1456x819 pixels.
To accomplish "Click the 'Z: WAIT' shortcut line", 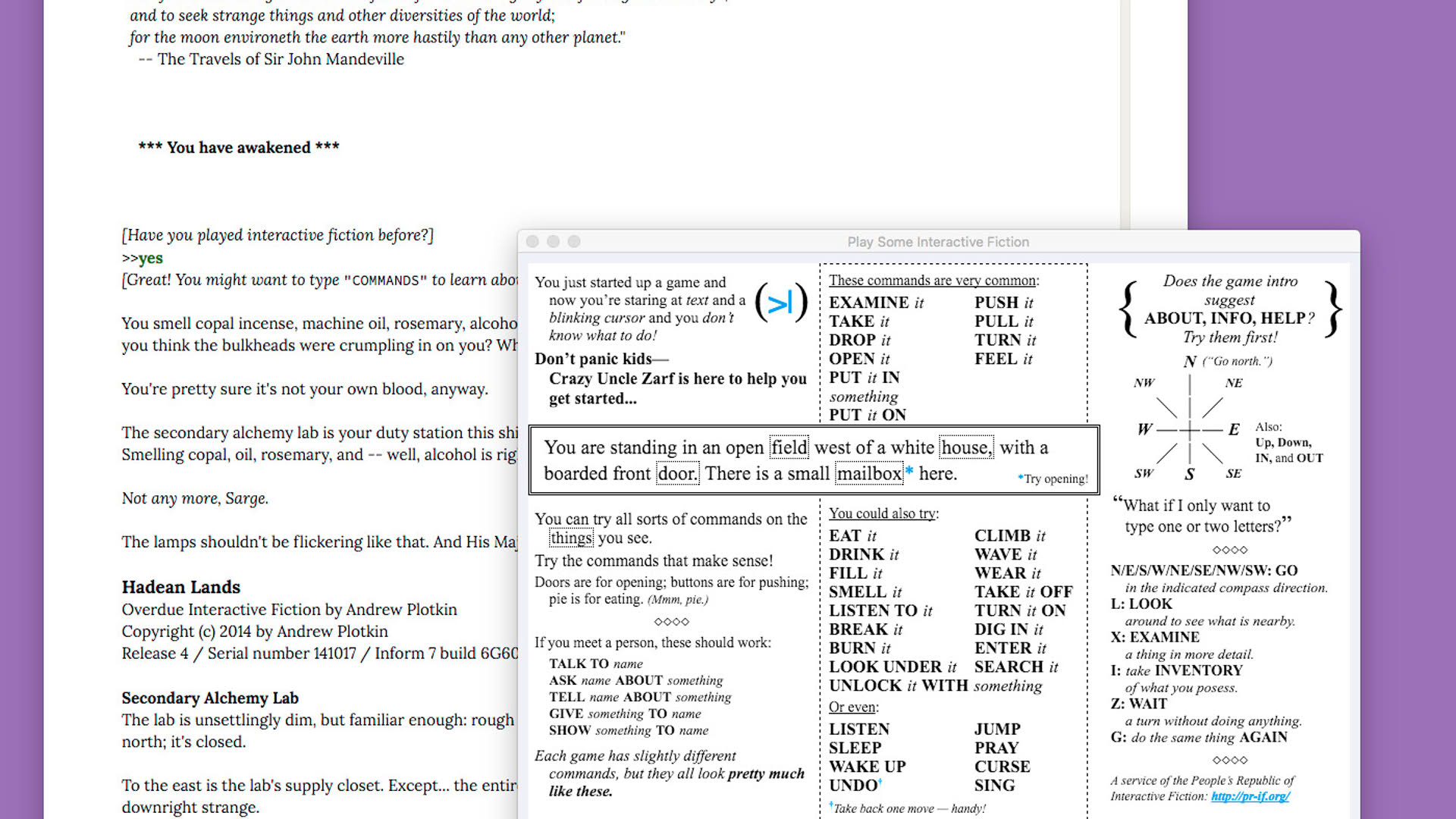I will point(1138,704).
